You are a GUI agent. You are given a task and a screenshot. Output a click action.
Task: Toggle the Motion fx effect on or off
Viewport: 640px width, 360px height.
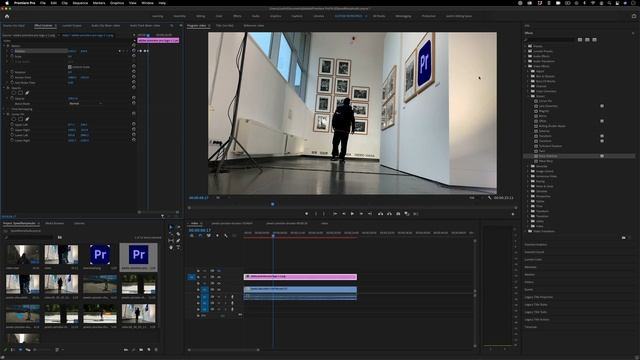(8, 46)
